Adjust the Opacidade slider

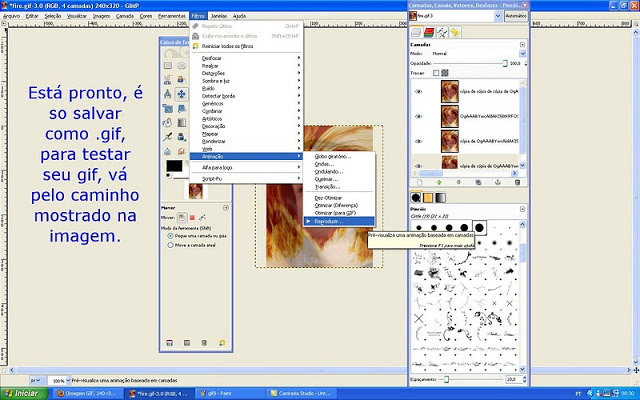pyautogui.click(x=470, y=62)
